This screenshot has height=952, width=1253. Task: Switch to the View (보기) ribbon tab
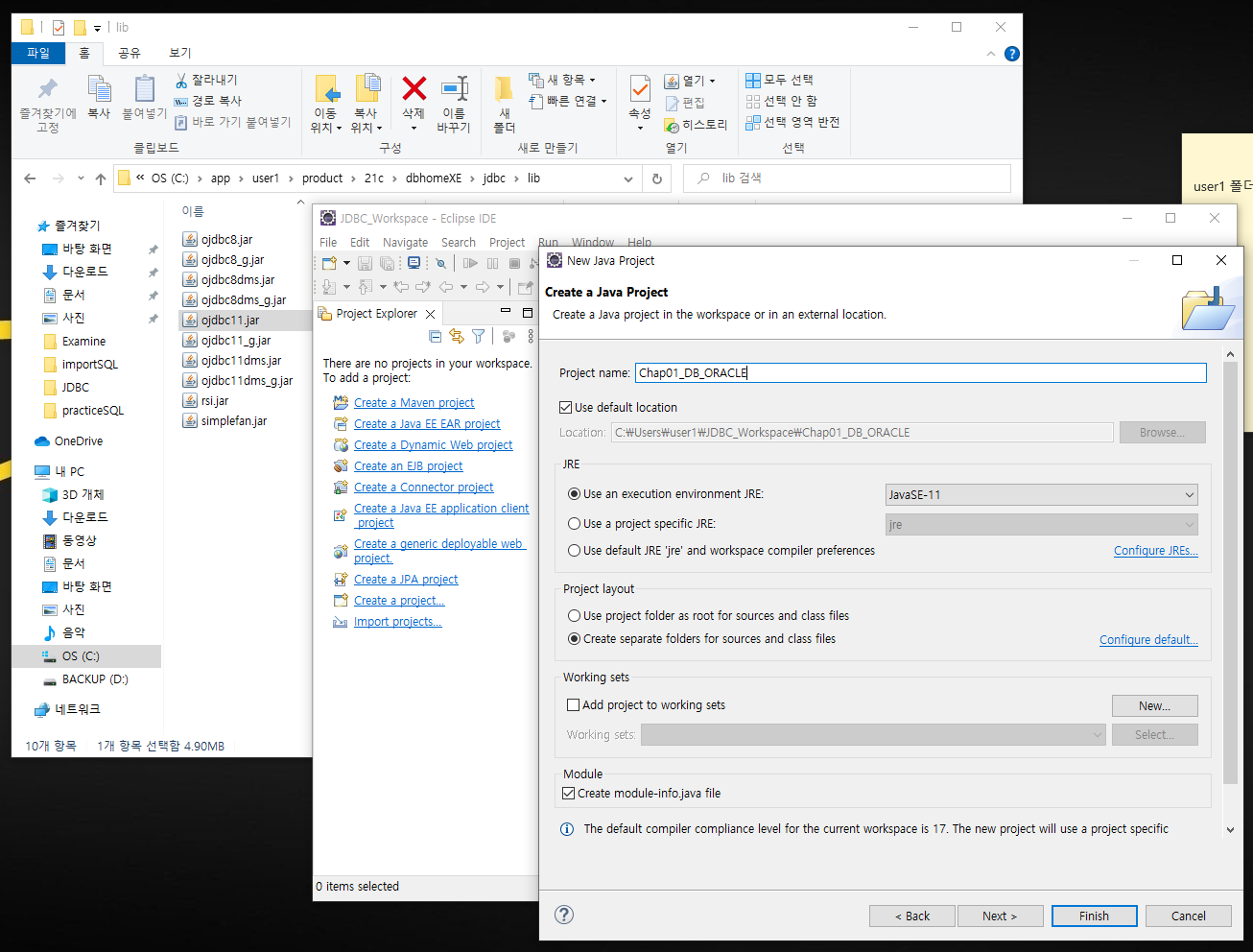[180, 53]
